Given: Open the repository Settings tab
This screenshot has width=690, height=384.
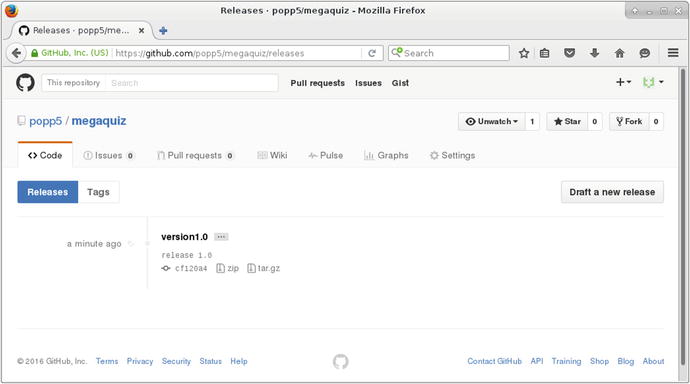Looking at the screenshot, I should [452, 155].
